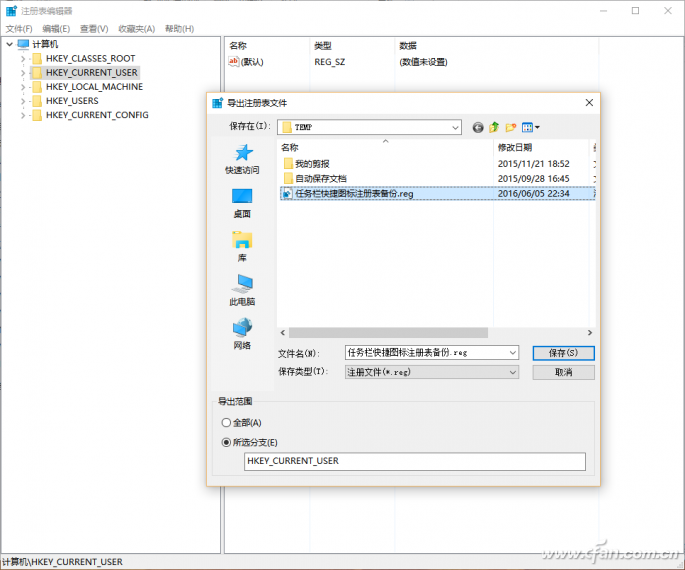685x570 pixels.
Task: Select the 我的剪报 folder row
Action: click(x=437, y=164)
